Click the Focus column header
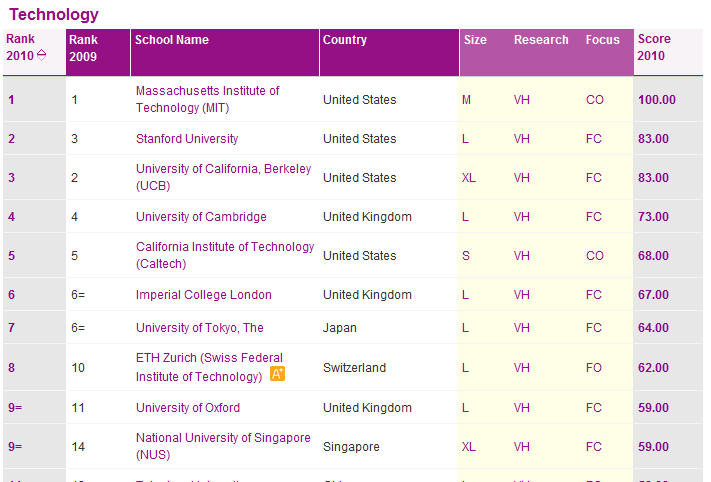The height and width of the screenshot is (482, 711). point(603,40)
